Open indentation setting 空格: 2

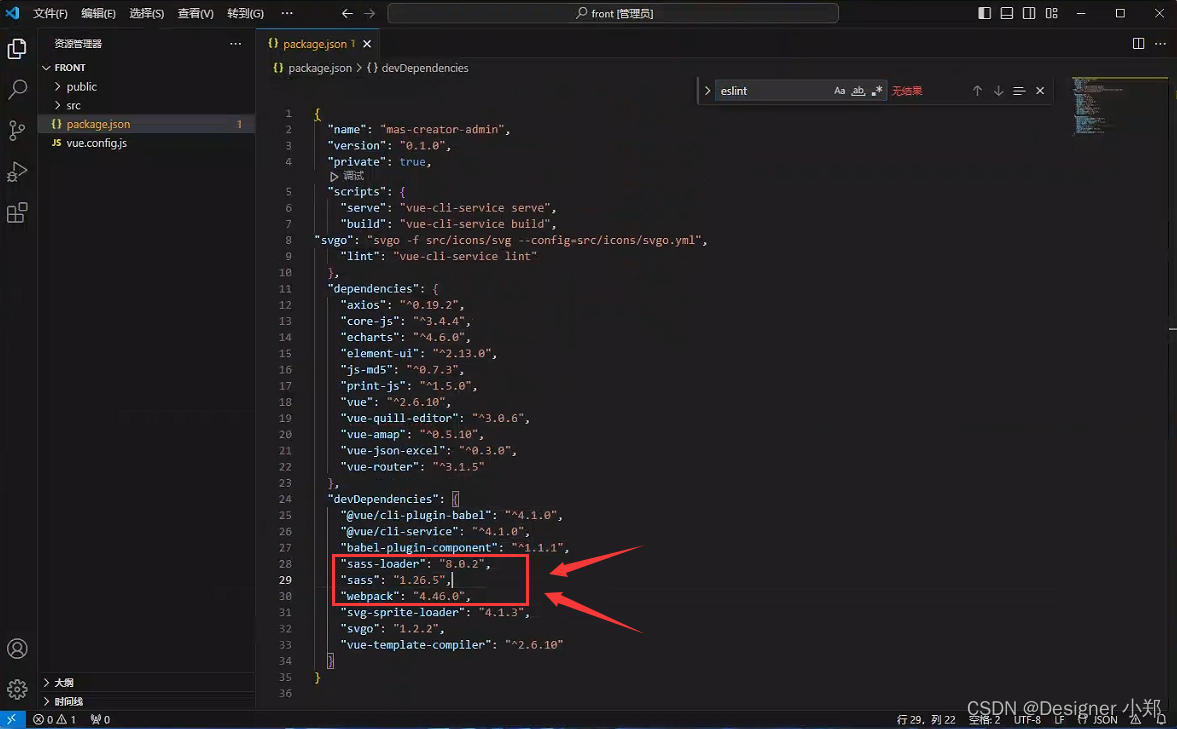pyautogui.click(x=984, y=719)
